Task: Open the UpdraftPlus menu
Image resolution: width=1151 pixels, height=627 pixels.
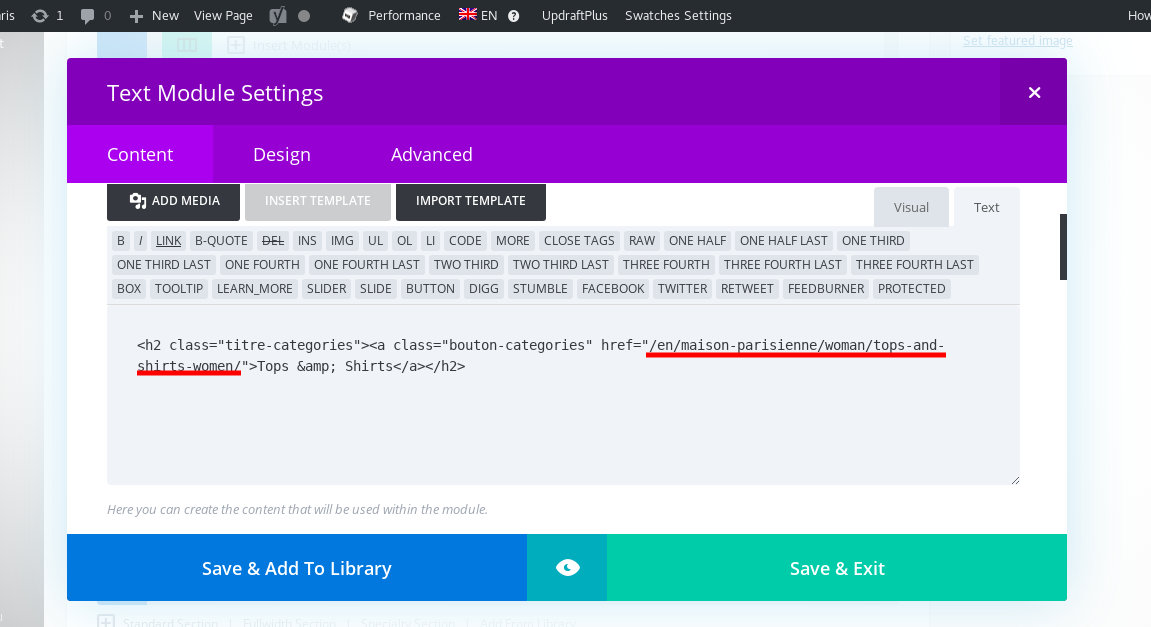Action: point(575,15)
